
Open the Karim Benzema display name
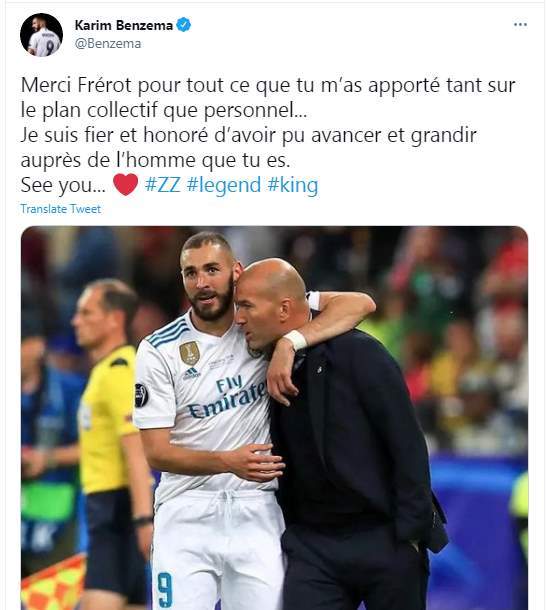coord(124,25)
